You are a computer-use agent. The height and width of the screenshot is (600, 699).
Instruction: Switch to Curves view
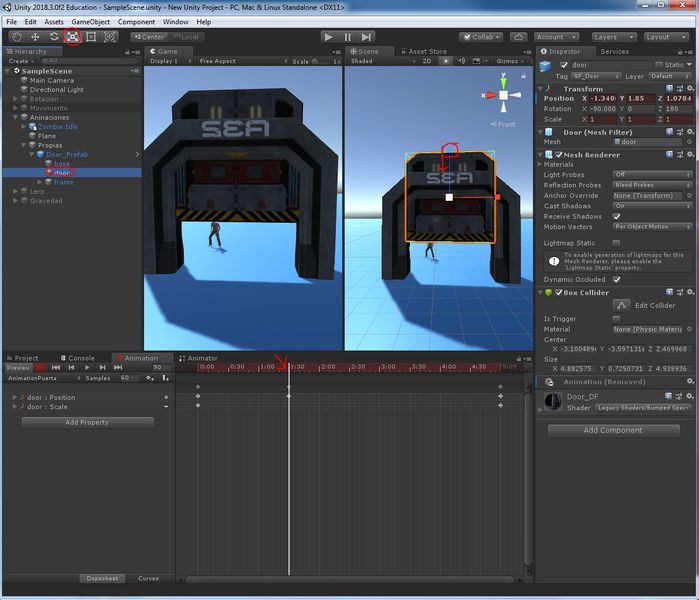(x=148, y=578)
